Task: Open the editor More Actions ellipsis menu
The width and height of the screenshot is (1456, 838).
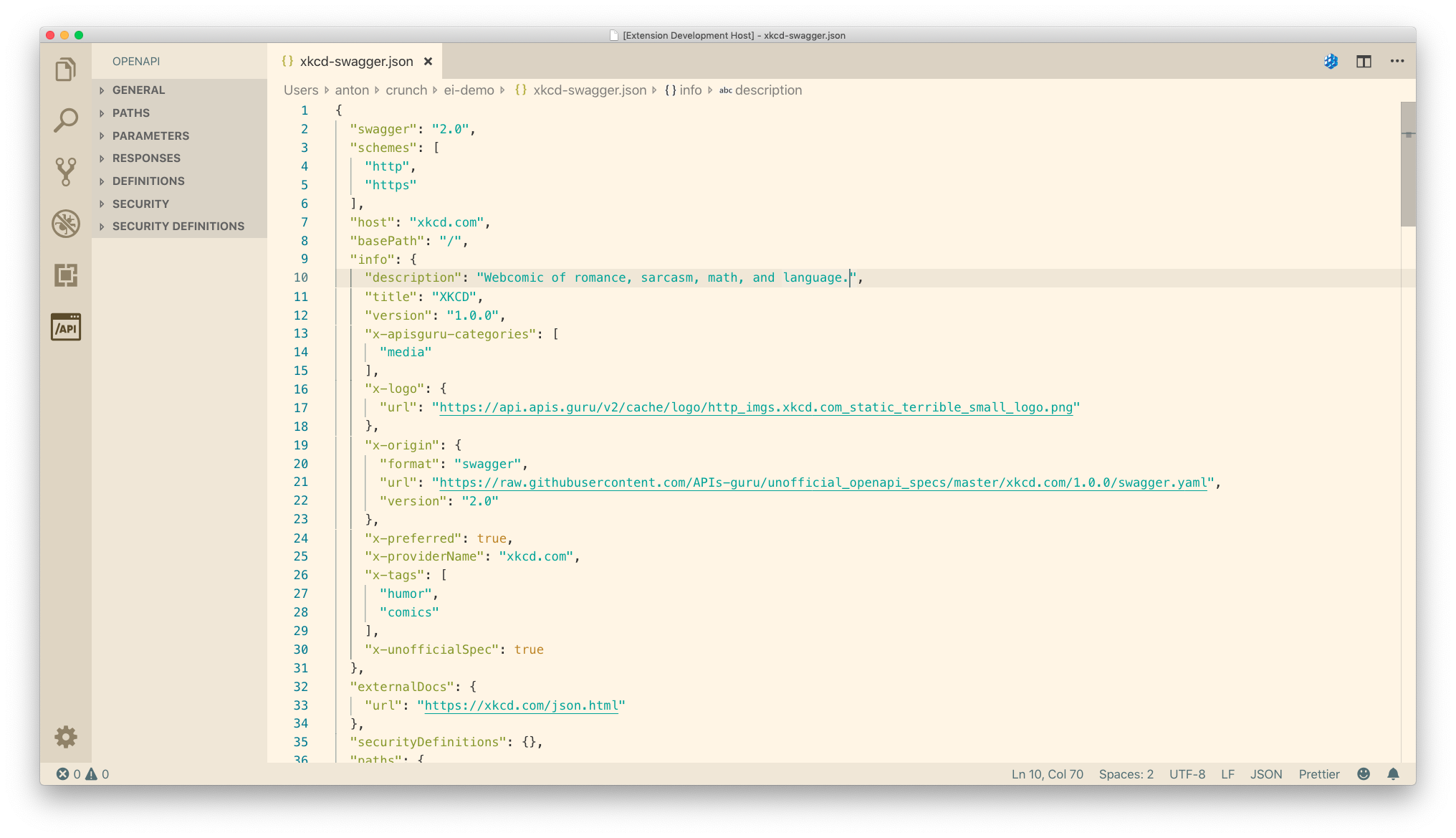Action: click(1397, 62)
